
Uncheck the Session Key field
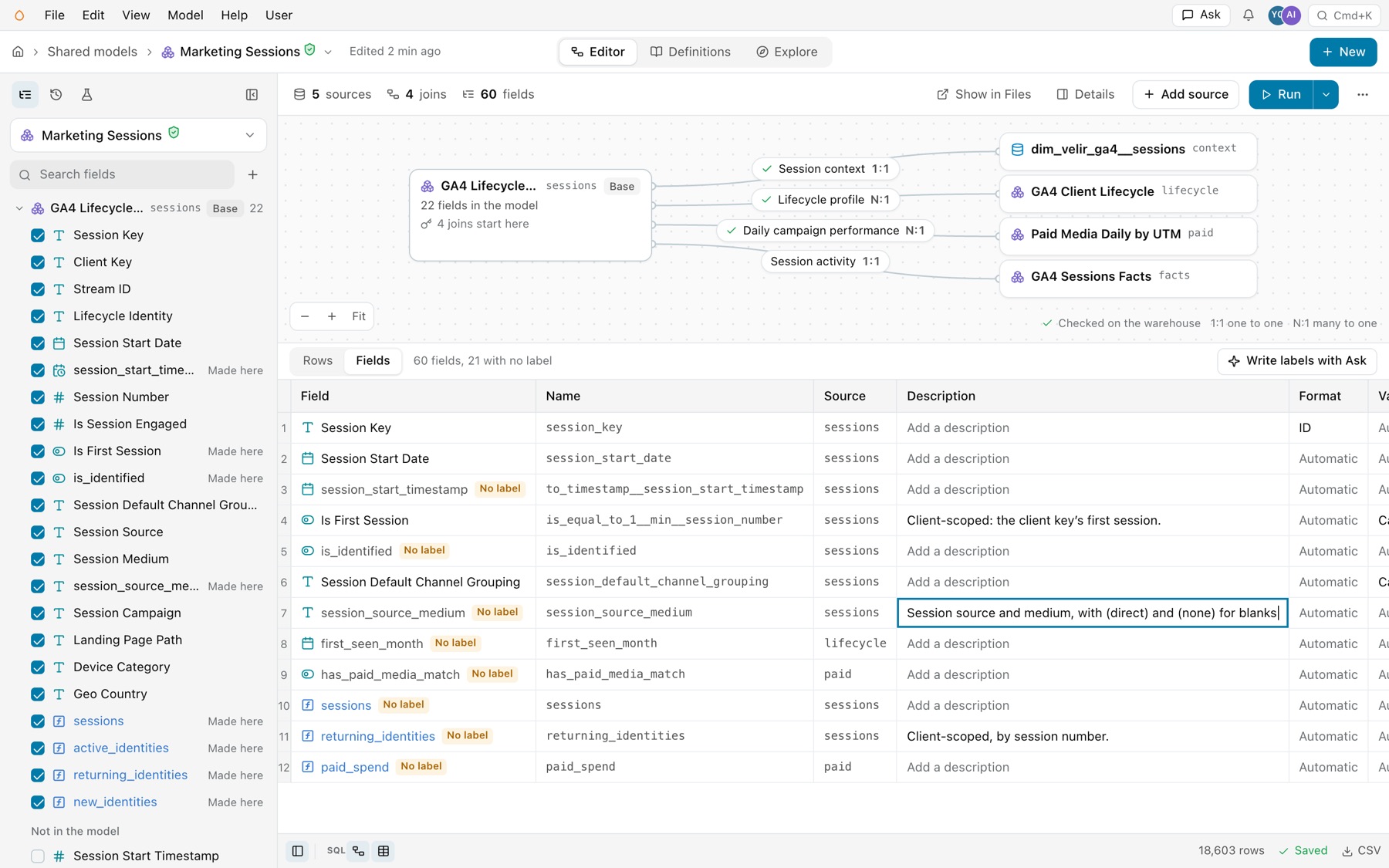pyautogui.click(x=38, y=235)
